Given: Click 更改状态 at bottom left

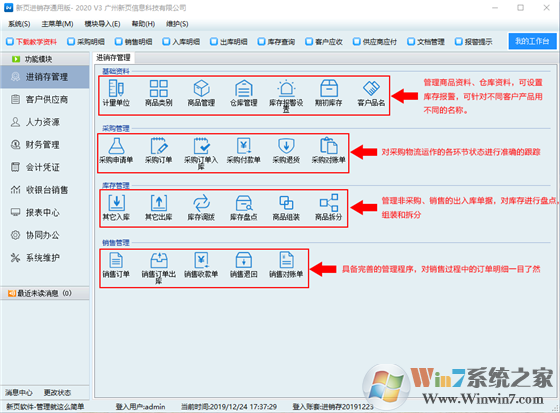Looking at the screenshot, I should point(57,393).
